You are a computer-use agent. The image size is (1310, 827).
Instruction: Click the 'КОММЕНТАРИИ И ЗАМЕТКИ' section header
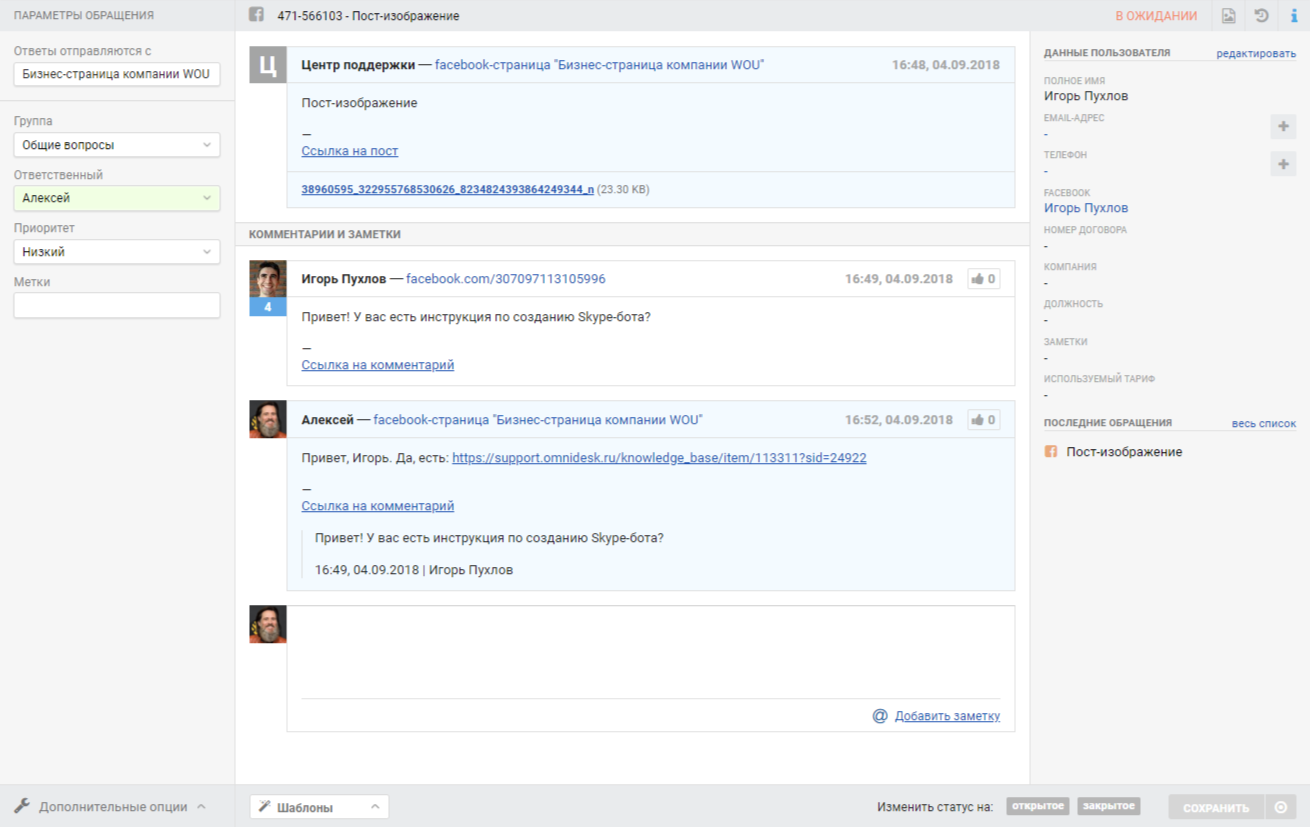[x=325, y=234]
